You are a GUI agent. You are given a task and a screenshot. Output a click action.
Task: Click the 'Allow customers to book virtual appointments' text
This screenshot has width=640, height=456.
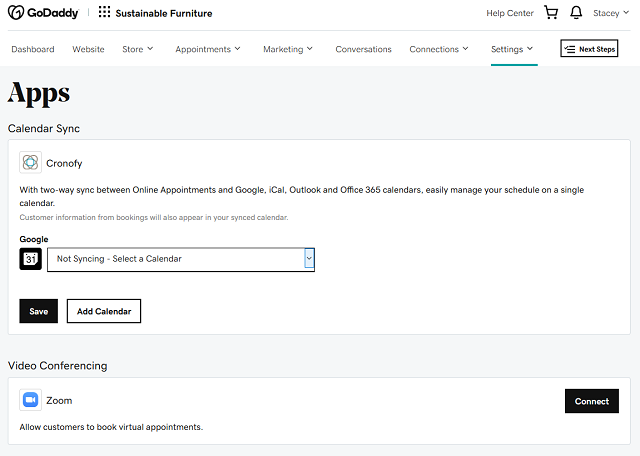[111, 427]
